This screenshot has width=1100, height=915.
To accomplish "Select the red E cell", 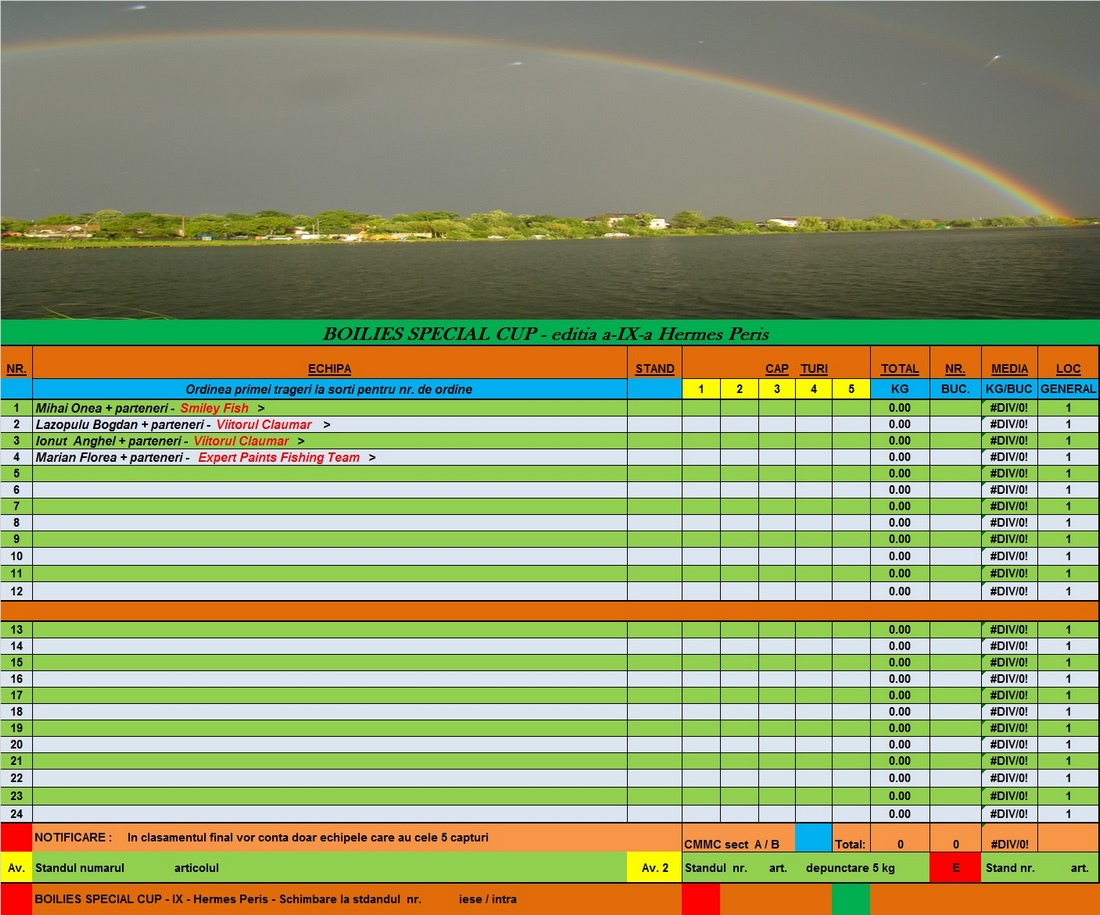I will click(955, 867).
